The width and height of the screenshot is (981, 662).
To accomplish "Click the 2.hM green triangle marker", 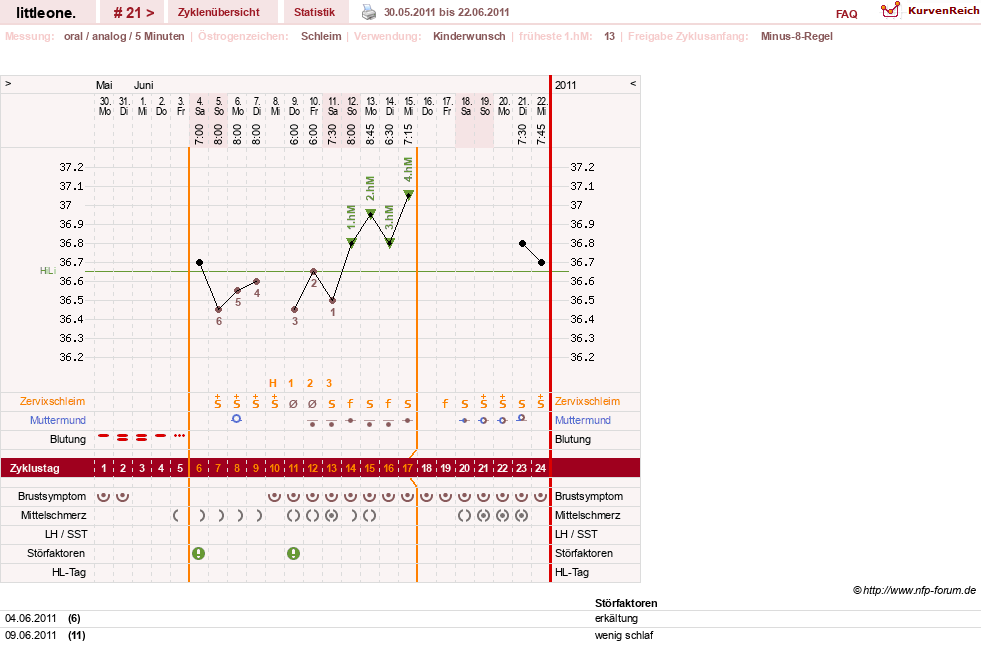I will pyautogui.click(x=370, y=213).
